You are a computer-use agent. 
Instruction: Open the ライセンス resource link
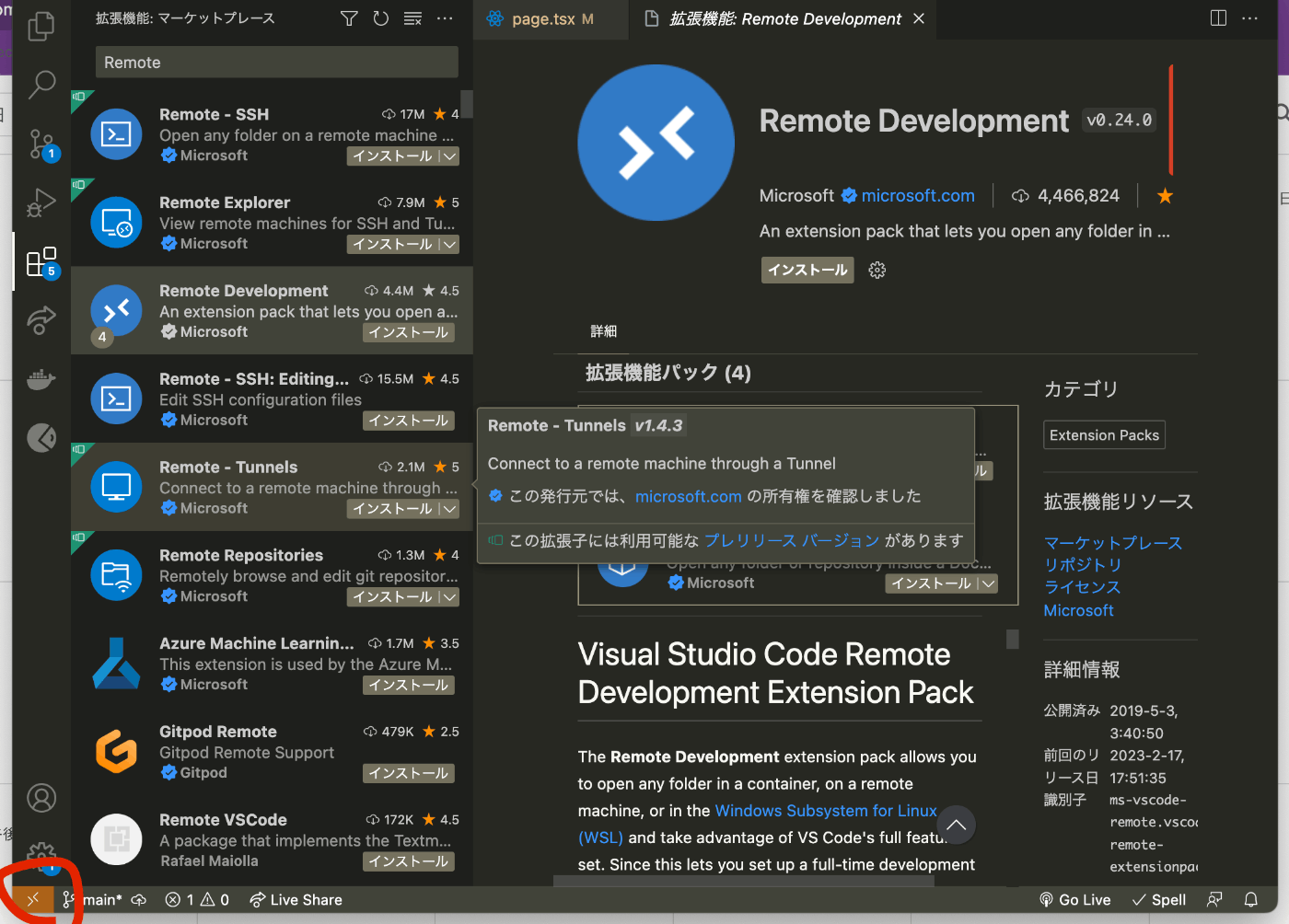[x=1083, y=587]
